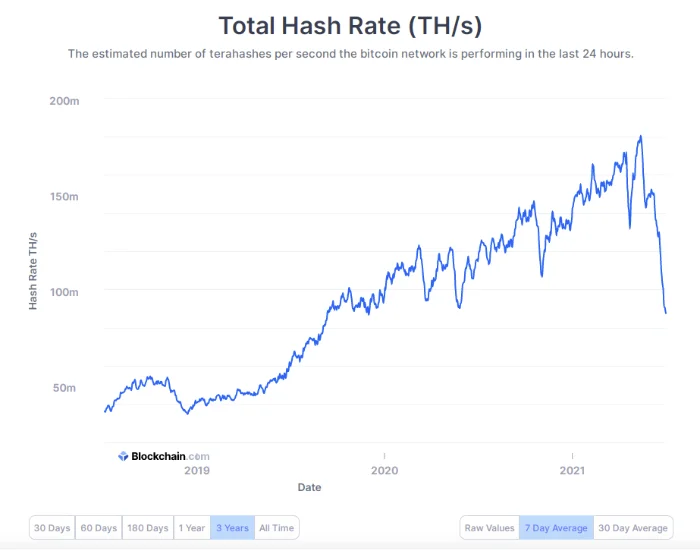
Task: Click the 200m y-axis label
Action: pyautogui.click(x=62, y=101)
